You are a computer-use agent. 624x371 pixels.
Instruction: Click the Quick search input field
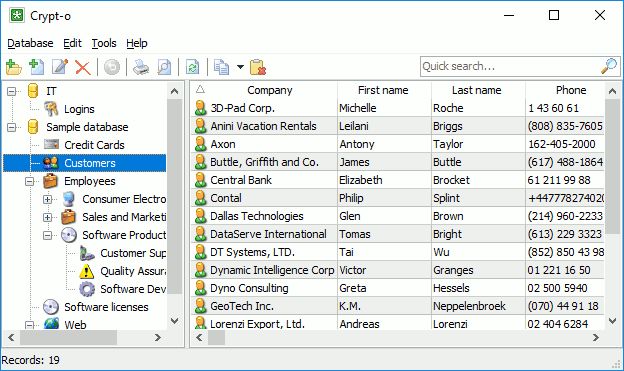(511, 66)
